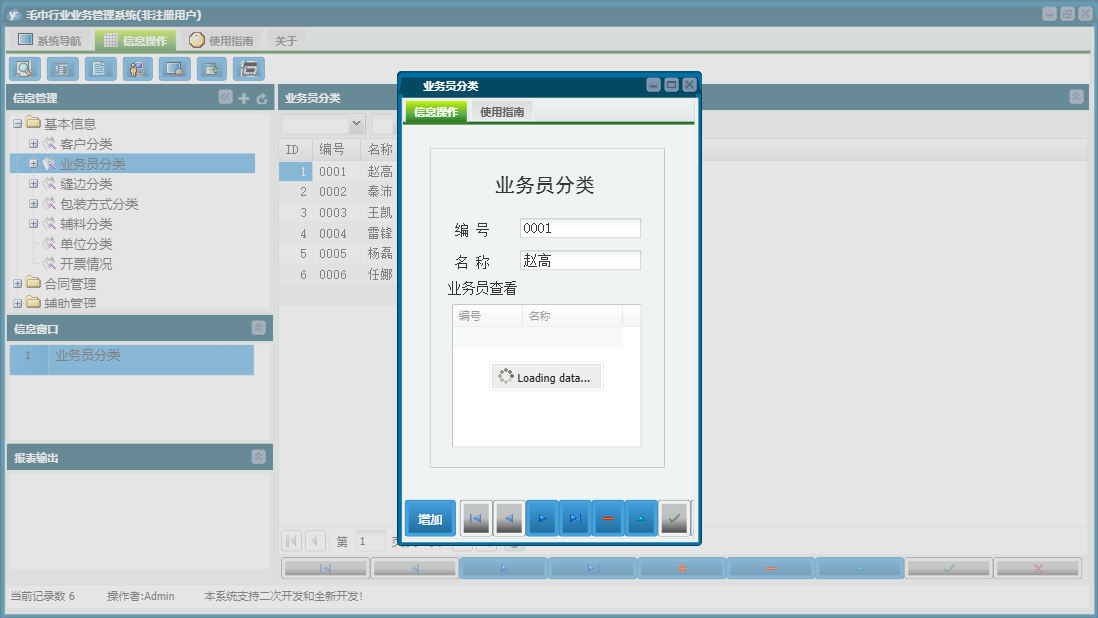Screen dimensions: 1098x618
Task: Collapse the 报表输出 panel
Action: point(258,457)
